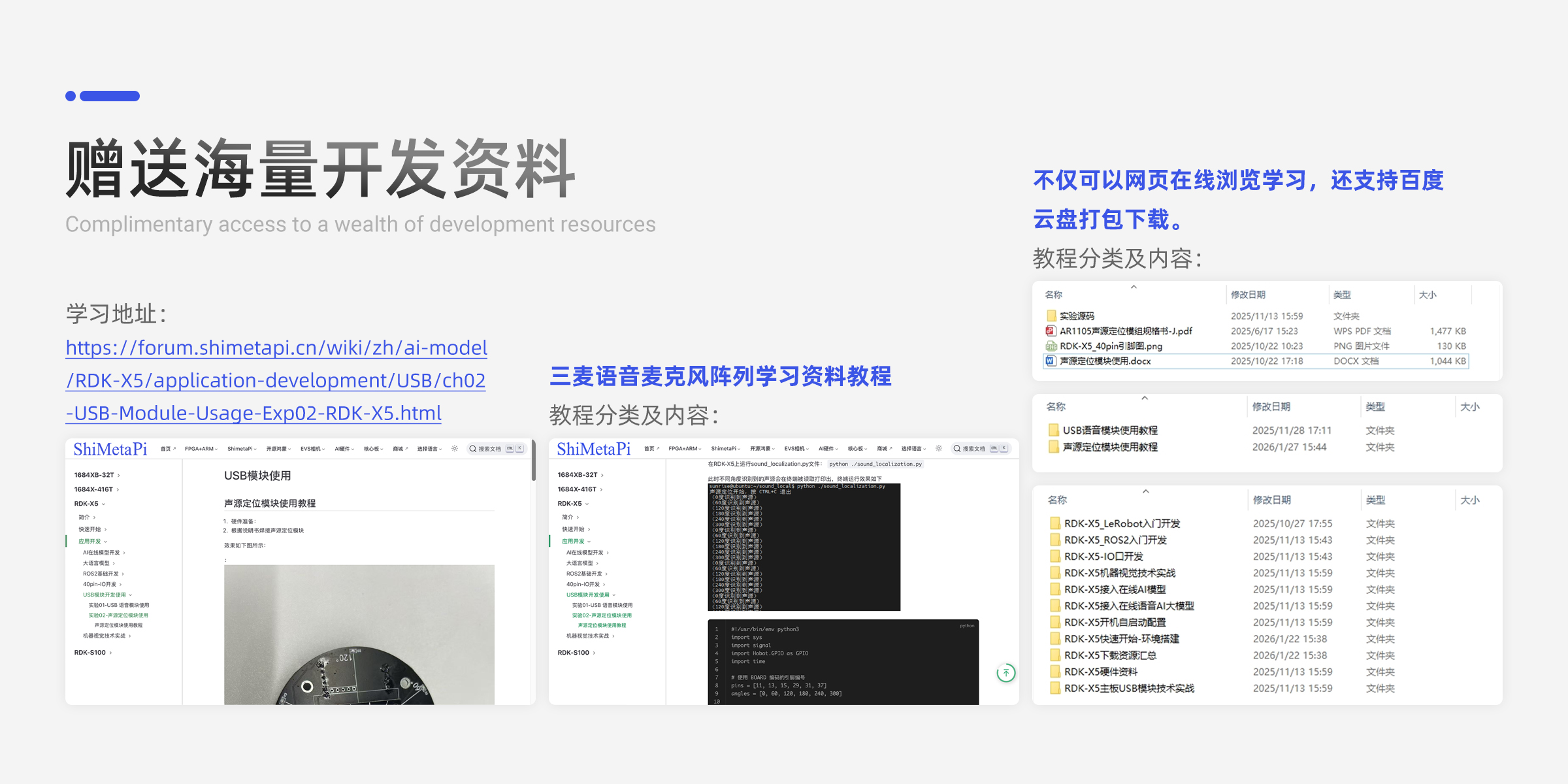This screenshot has height=784, width=1568.
Task: Open AI硬件 dropdown on USB模块使用 page
Action: point(344,449)
